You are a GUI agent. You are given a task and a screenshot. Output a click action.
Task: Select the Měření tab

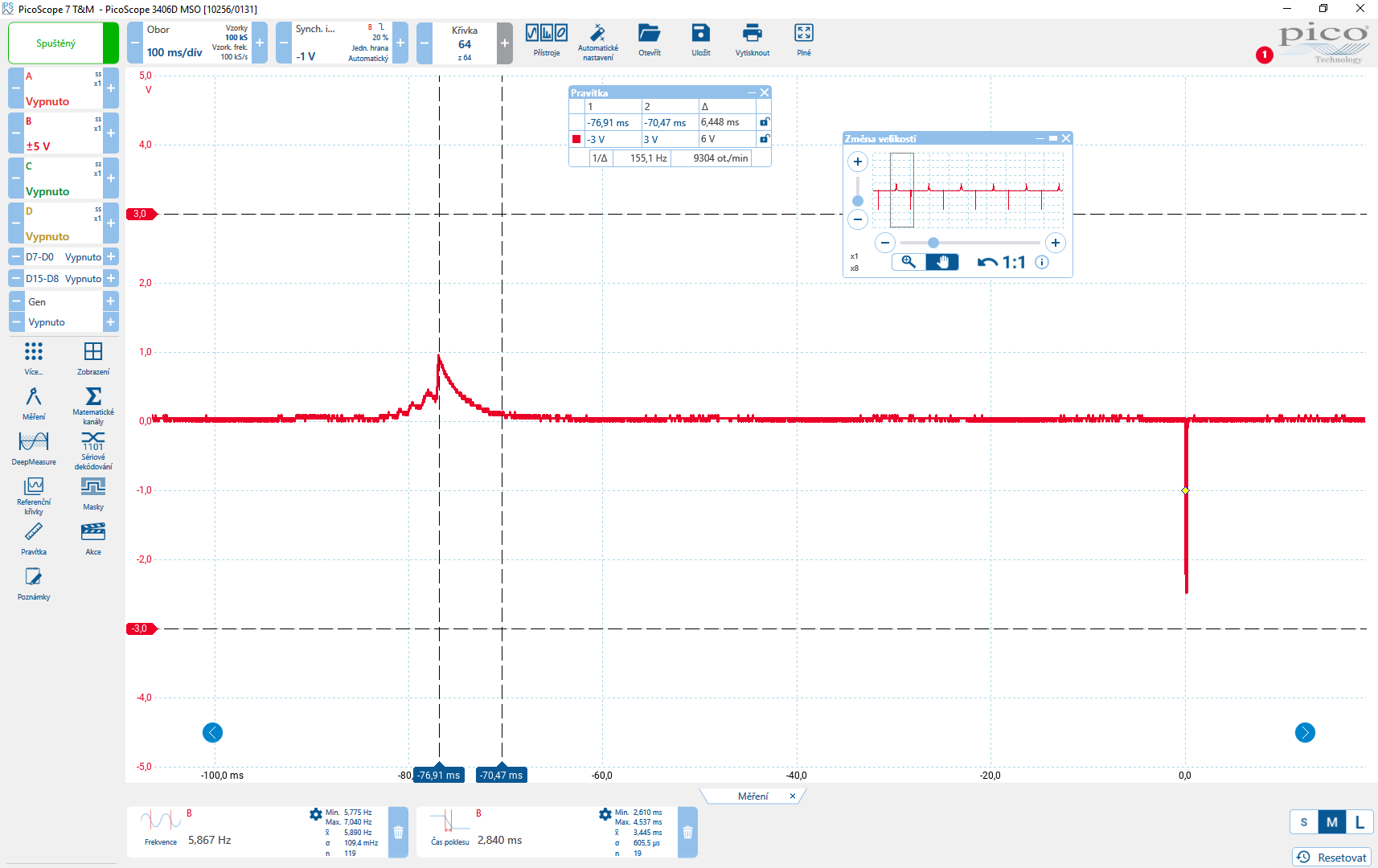753,796
